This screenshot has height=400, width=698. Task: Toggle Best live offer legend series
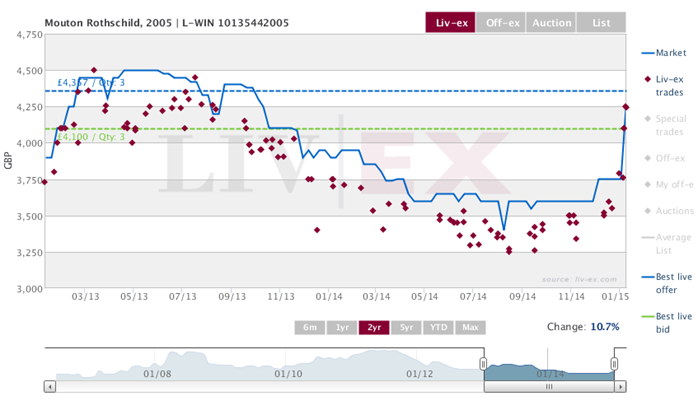coord(667,283)
